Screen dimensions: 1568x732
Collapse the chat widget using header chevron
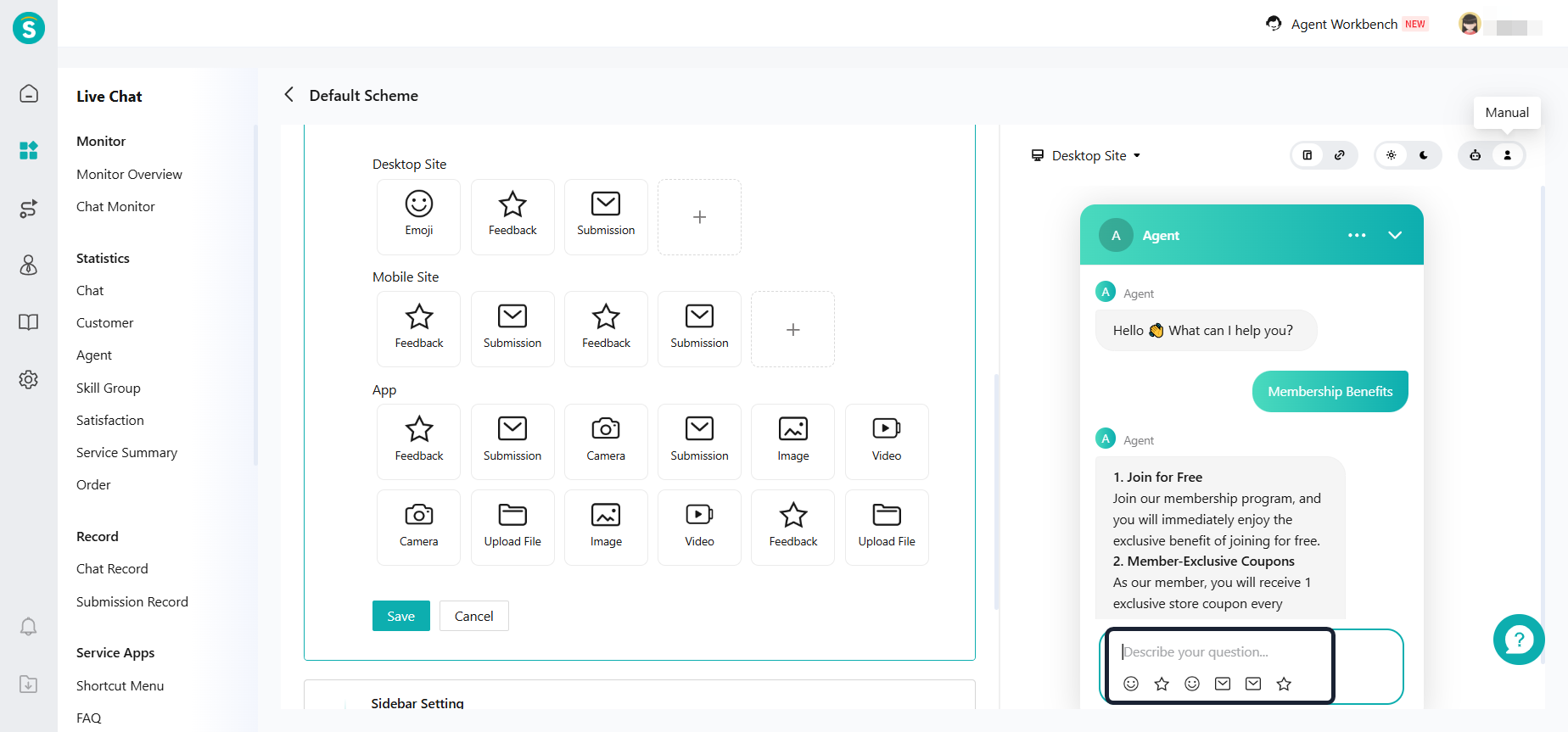[x=1395, y=235]
